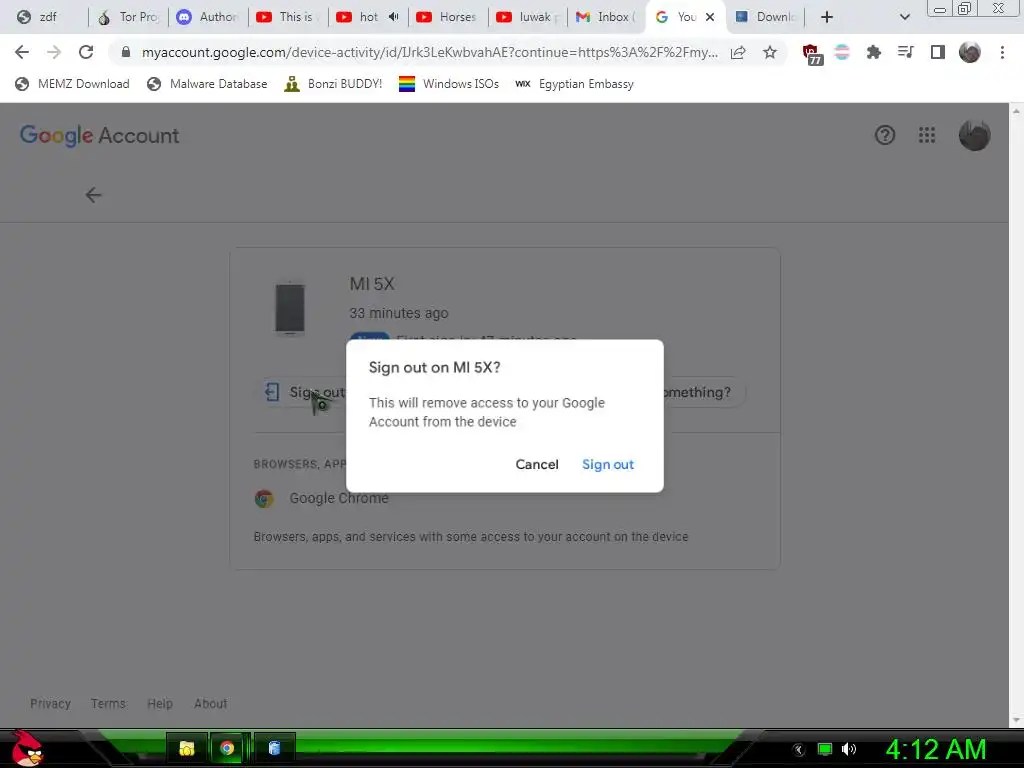This screenshot has height=768, width=1024.
Task: Open the network tray icon
Action: [x=825, y=750]
